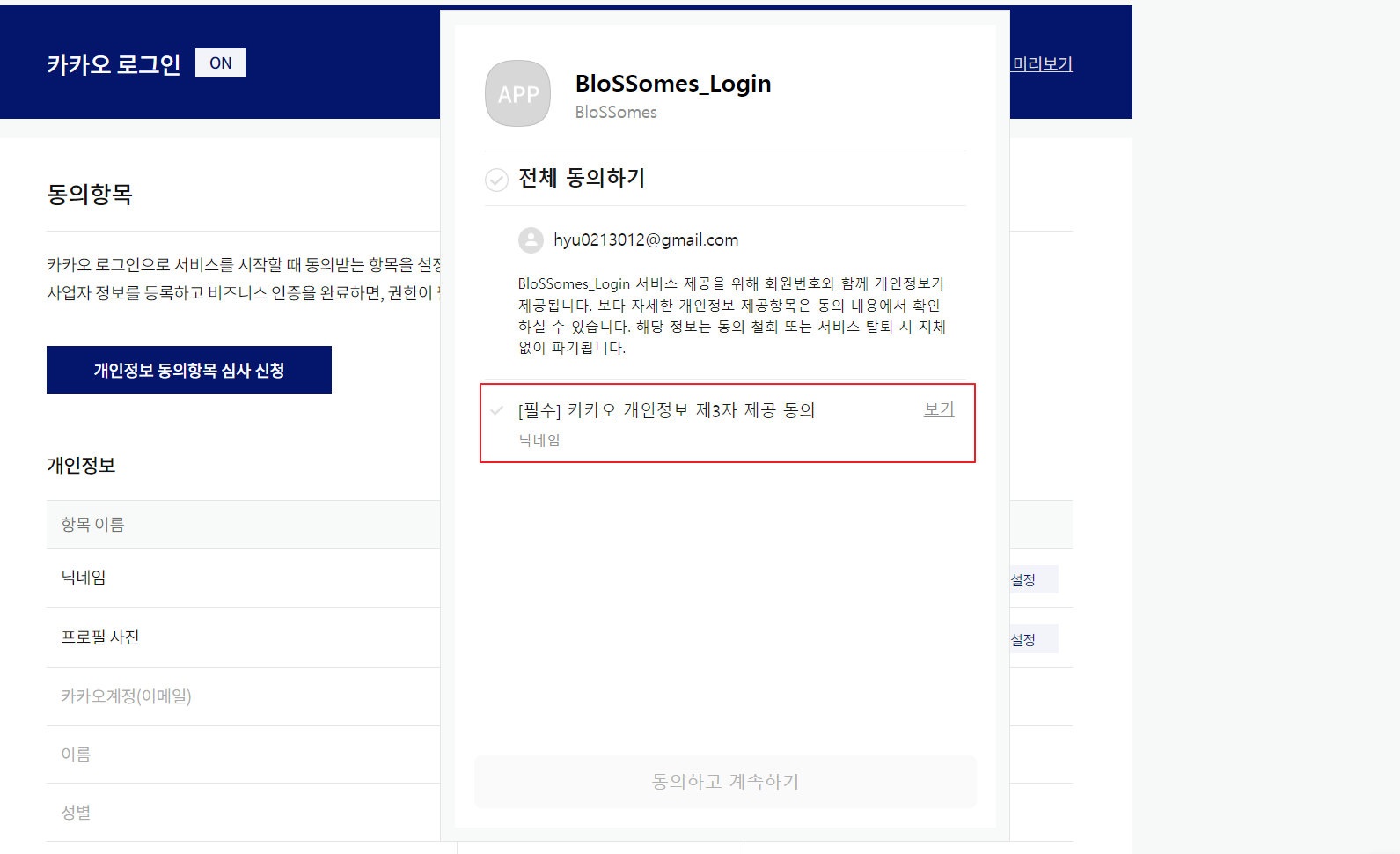Click the 동의항목 section heading
Image resolution: width=1400 pixels, height=854 pixels.
(90, 194)
